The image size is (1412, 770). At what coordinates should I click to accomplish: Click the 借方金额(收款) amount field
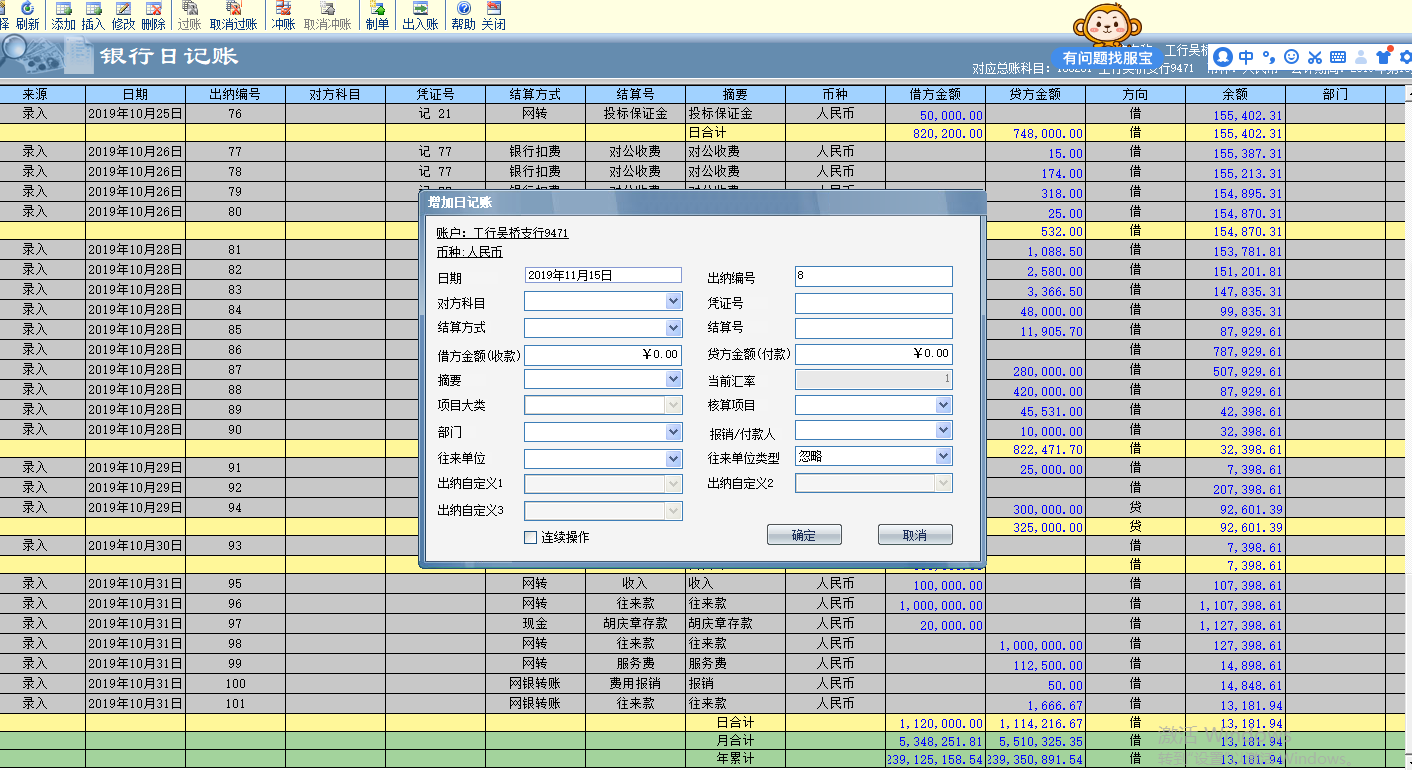[x=603, y=355]
